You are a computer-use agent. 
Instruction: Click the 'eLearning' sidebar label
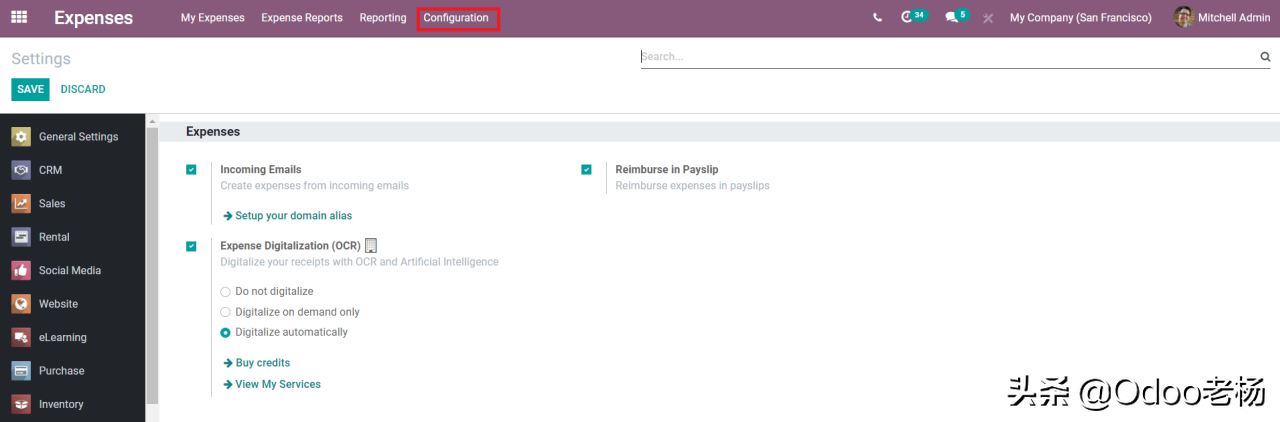coord(63,338)
